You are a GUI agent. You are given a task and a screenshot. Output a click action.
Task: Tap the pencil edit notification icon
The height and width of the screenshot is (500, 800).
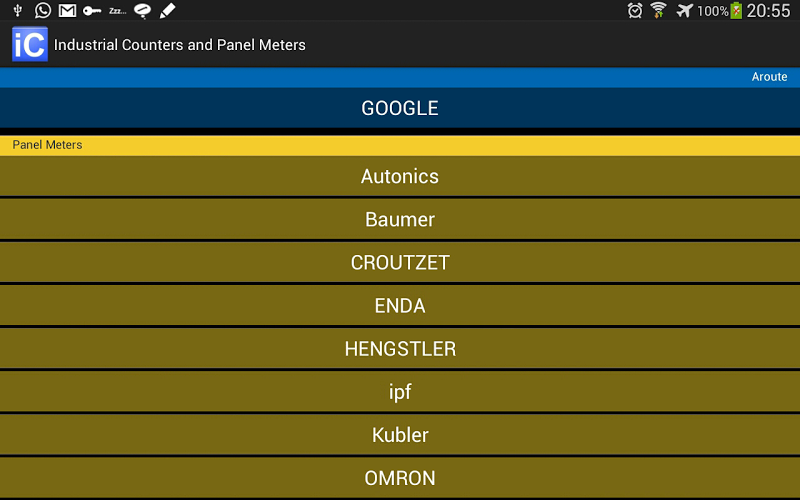(167, 10)
